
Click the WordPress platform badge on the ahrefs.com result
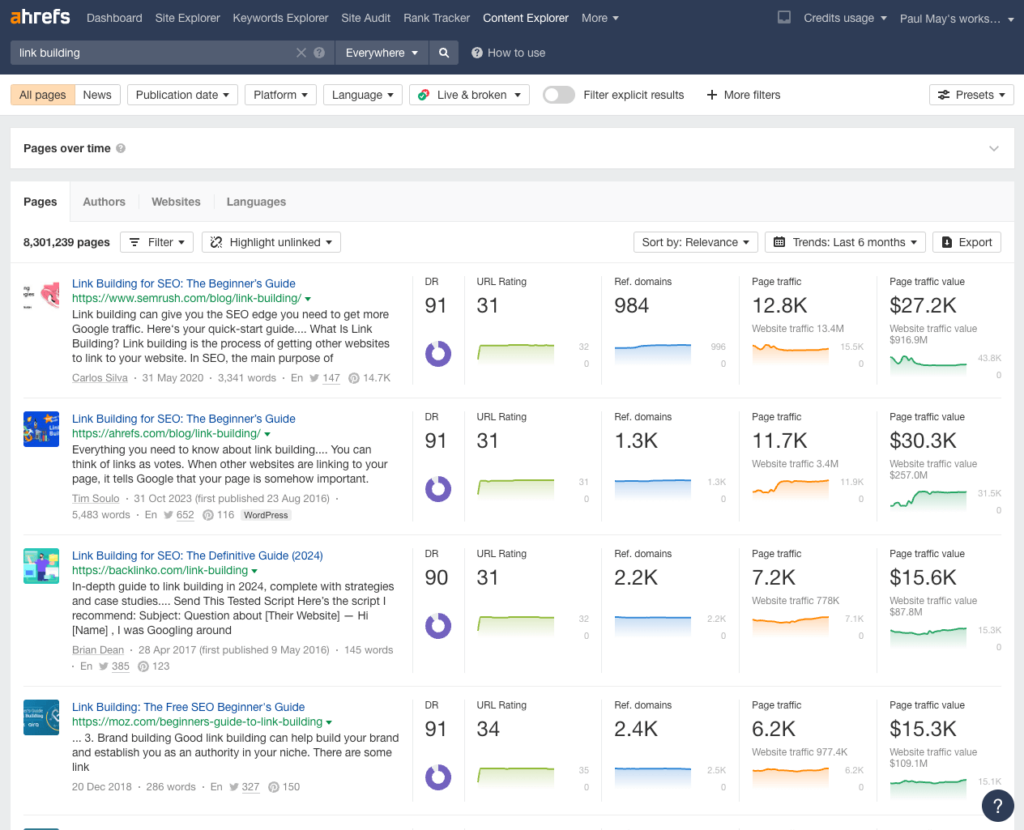265,515
